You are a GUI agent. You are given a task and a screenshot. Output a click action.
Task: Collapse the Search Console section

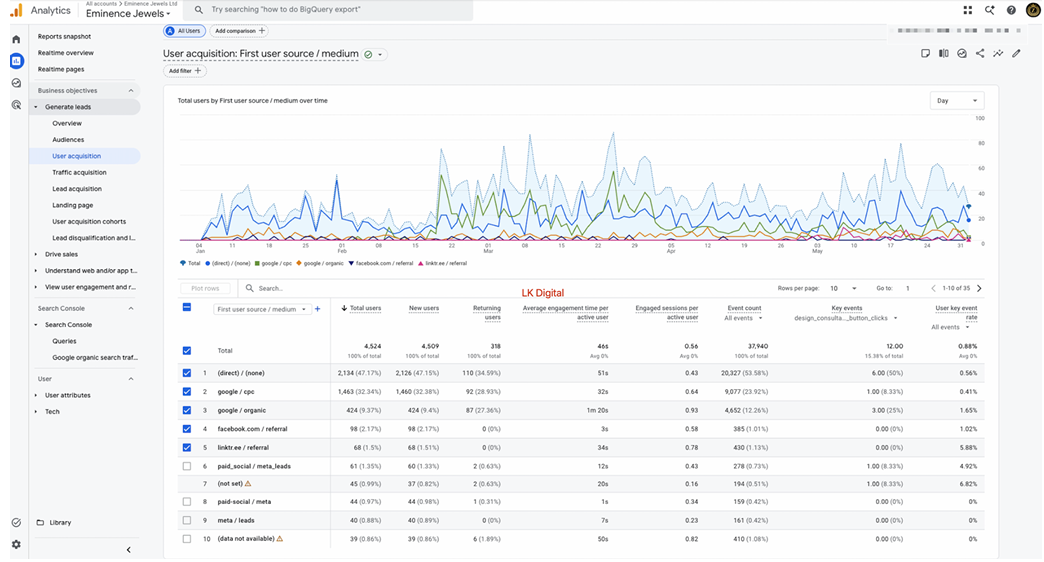coord(131,309)
